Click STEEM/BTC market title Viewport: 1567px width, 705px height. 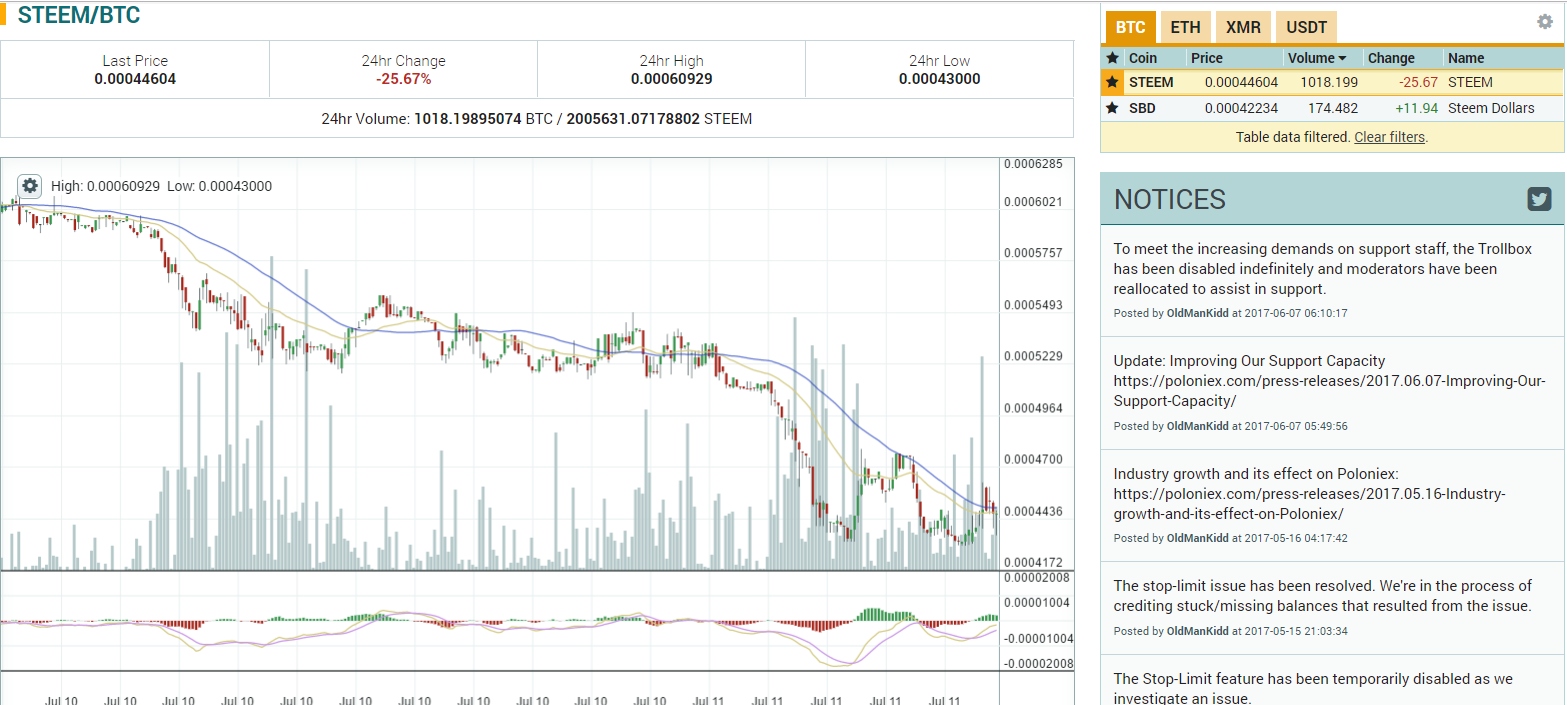(79, 15)
